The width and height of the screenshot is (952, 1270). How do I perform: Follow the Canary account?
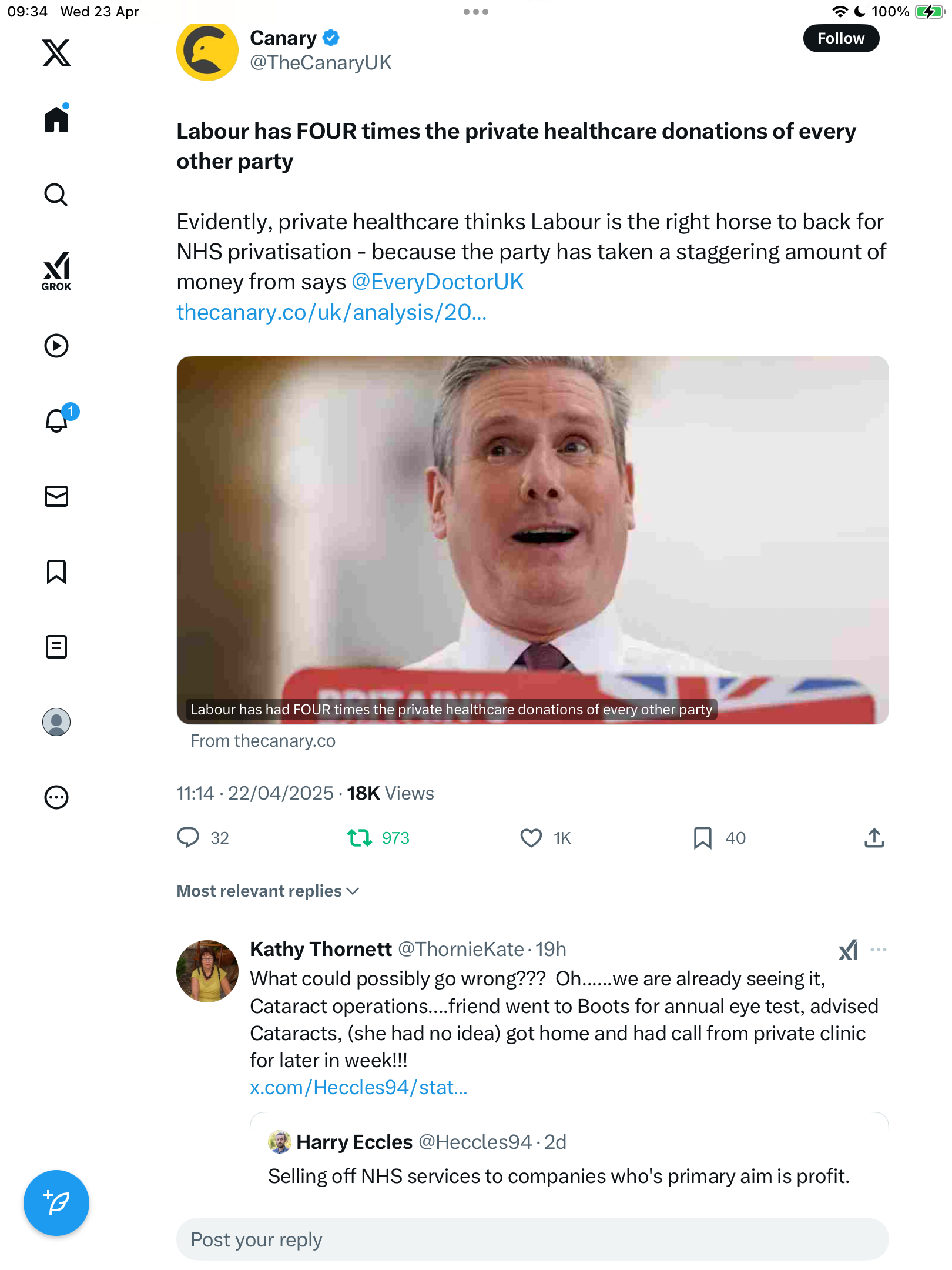tap(841, 38)
